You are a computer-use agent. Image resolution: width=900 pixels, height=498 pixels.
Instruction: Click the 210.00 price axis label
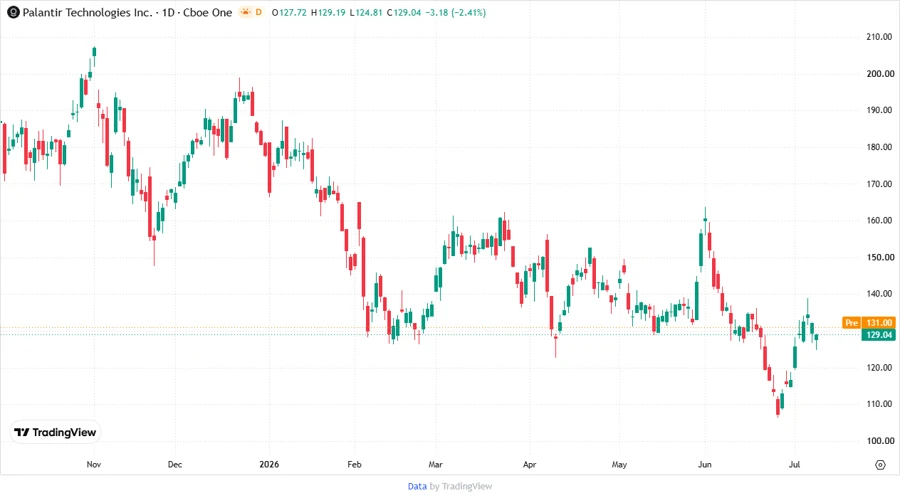tap(880, 37)
